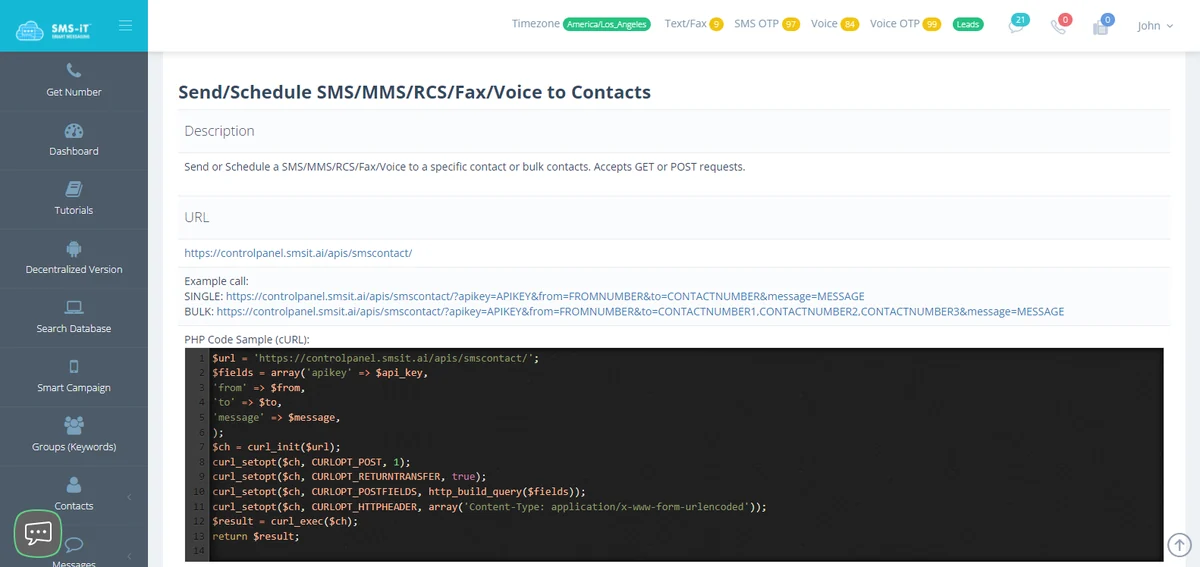Open the smscontact API URL link
The image size is (1200, 567).
click(x=298, y=253)
